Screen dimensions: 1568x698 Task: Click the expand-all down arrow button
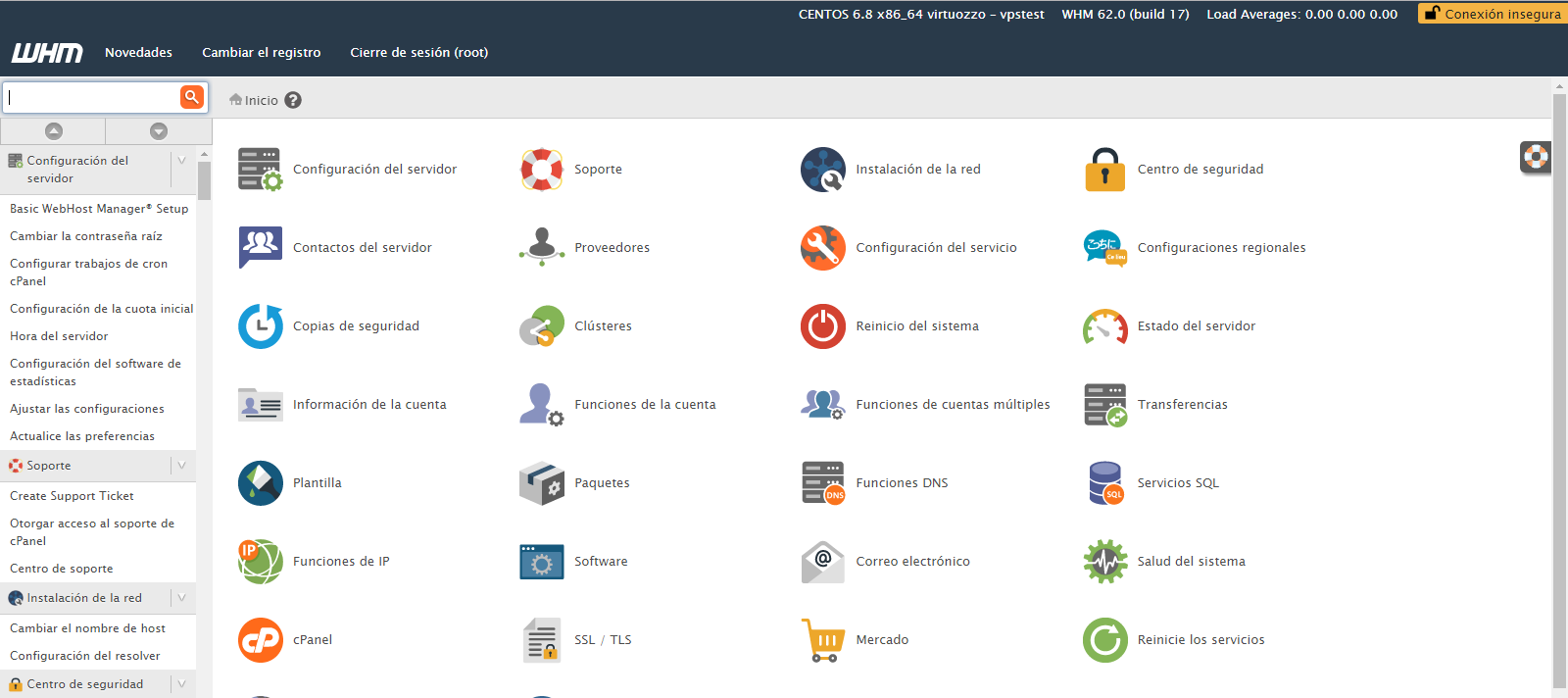coord(159,131)
